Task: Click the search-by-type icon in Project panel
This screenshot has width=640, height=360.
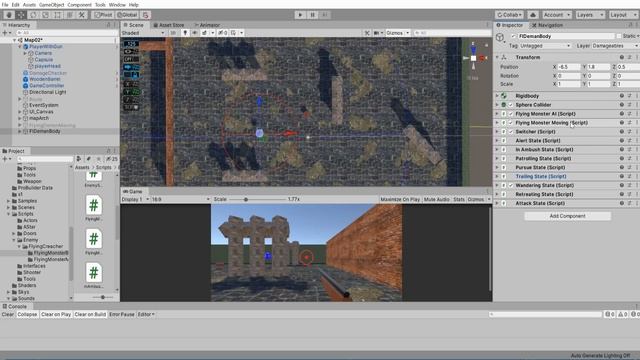Action: (x=79, y=159)
